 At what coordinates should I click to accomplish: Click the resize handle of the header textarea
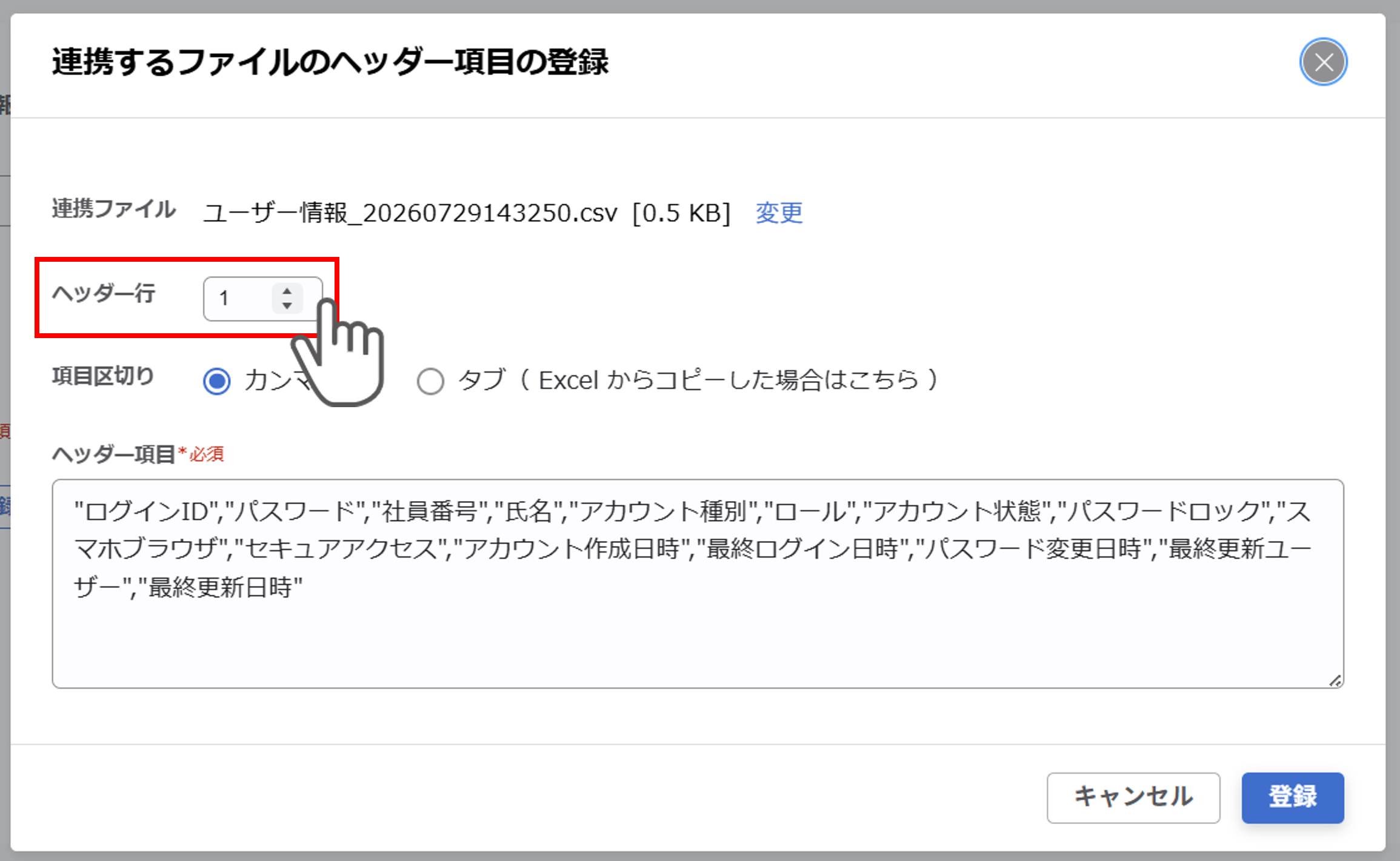click(x=1335, y=680)
